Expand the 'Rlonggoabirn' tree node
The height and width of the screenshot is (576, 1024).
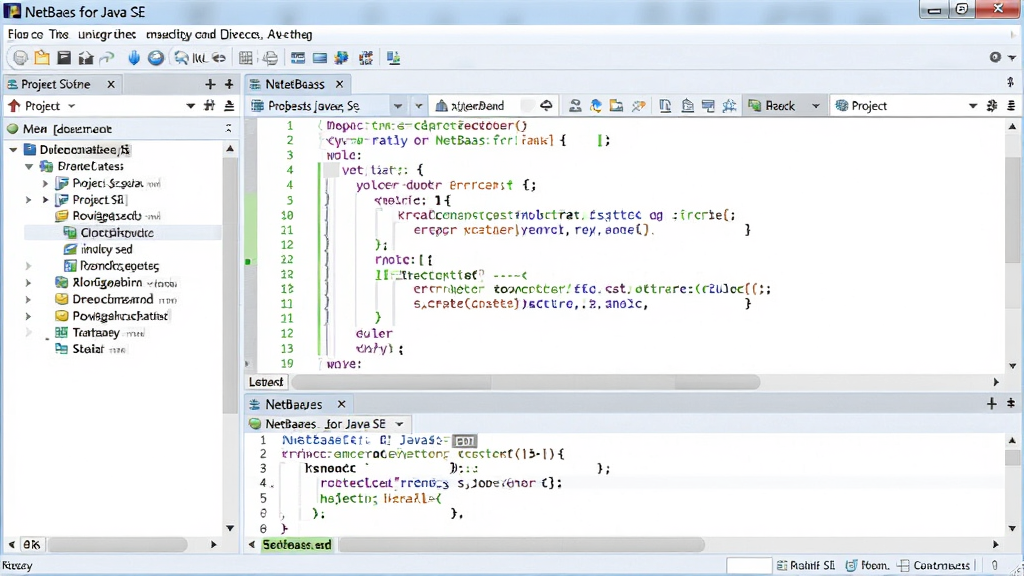28,283
